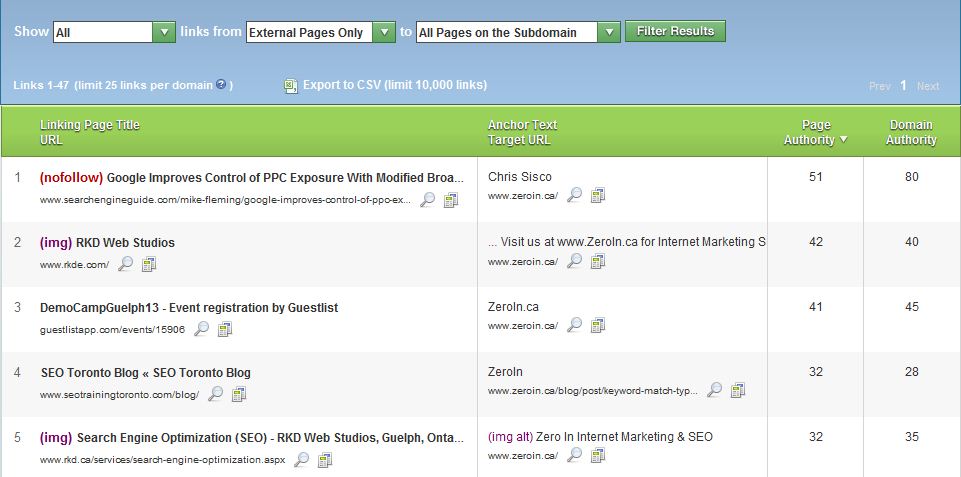The height and width of the screenshot is (477, 961).
Task: Click Export to CSV link
Action: click(x=395, y=85)
